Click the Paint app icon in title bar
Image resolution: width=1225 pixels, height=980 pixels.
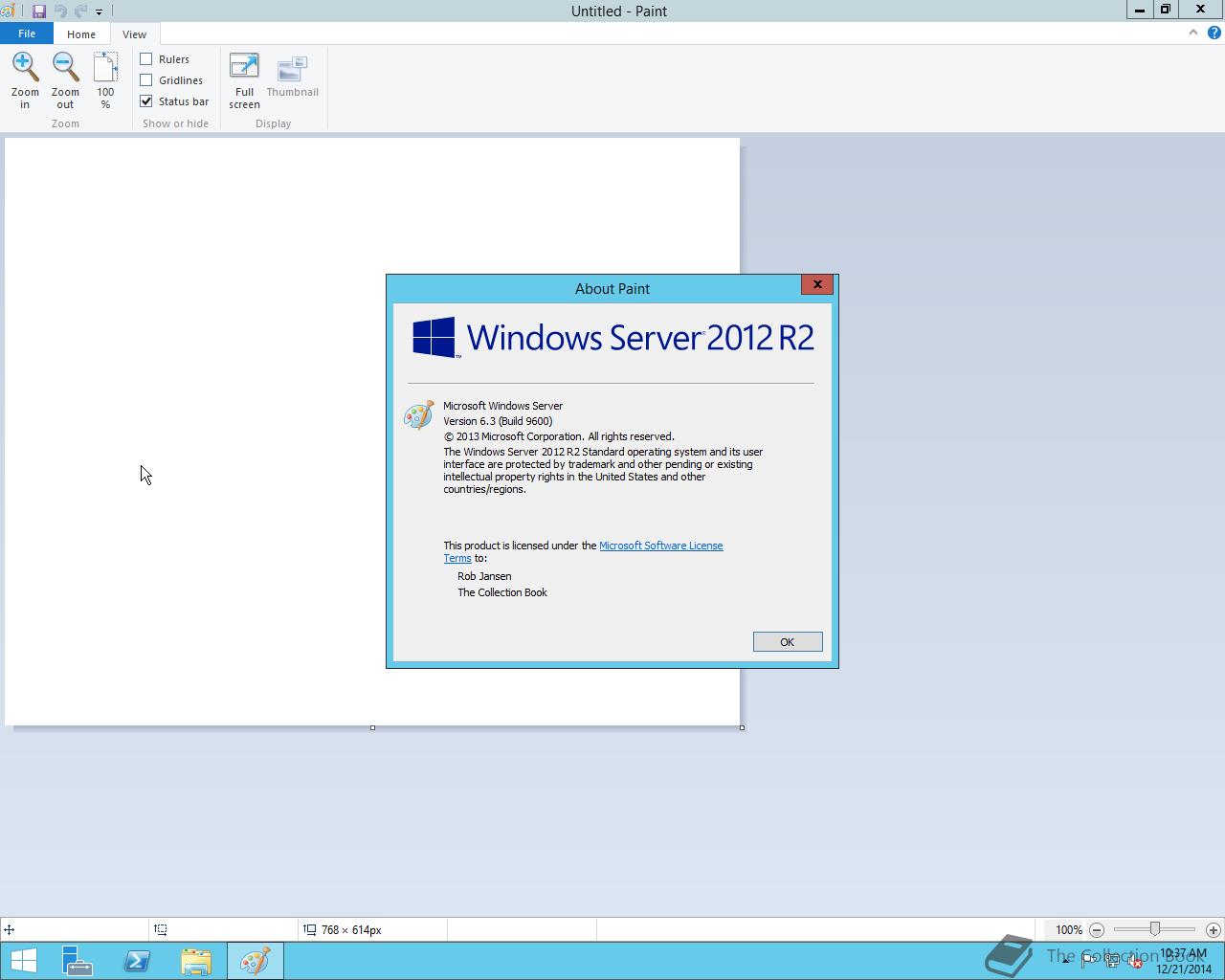[9, 11]
